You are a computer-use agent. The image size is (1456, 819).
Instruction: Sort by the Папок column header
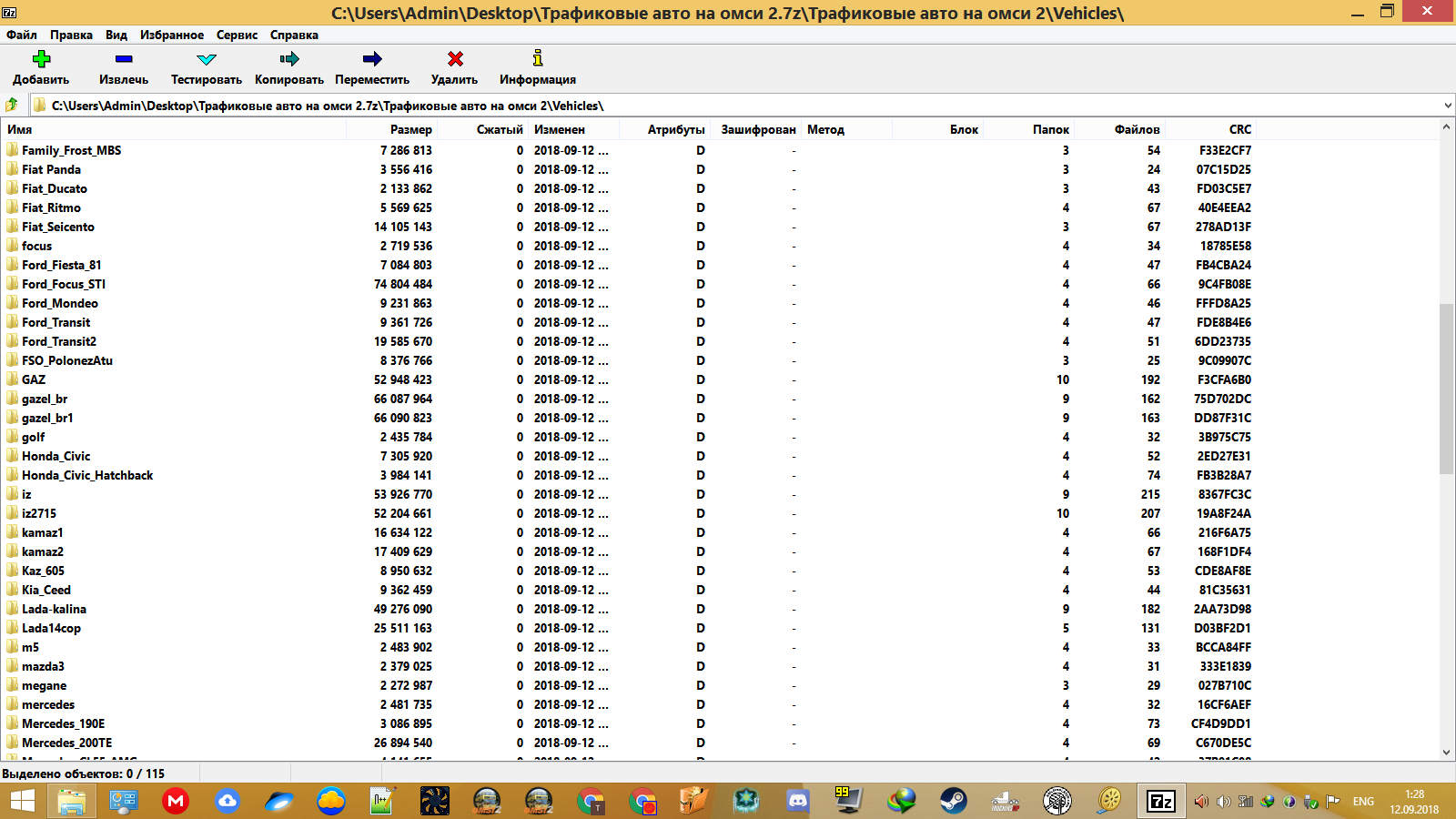pos(1028,129)
